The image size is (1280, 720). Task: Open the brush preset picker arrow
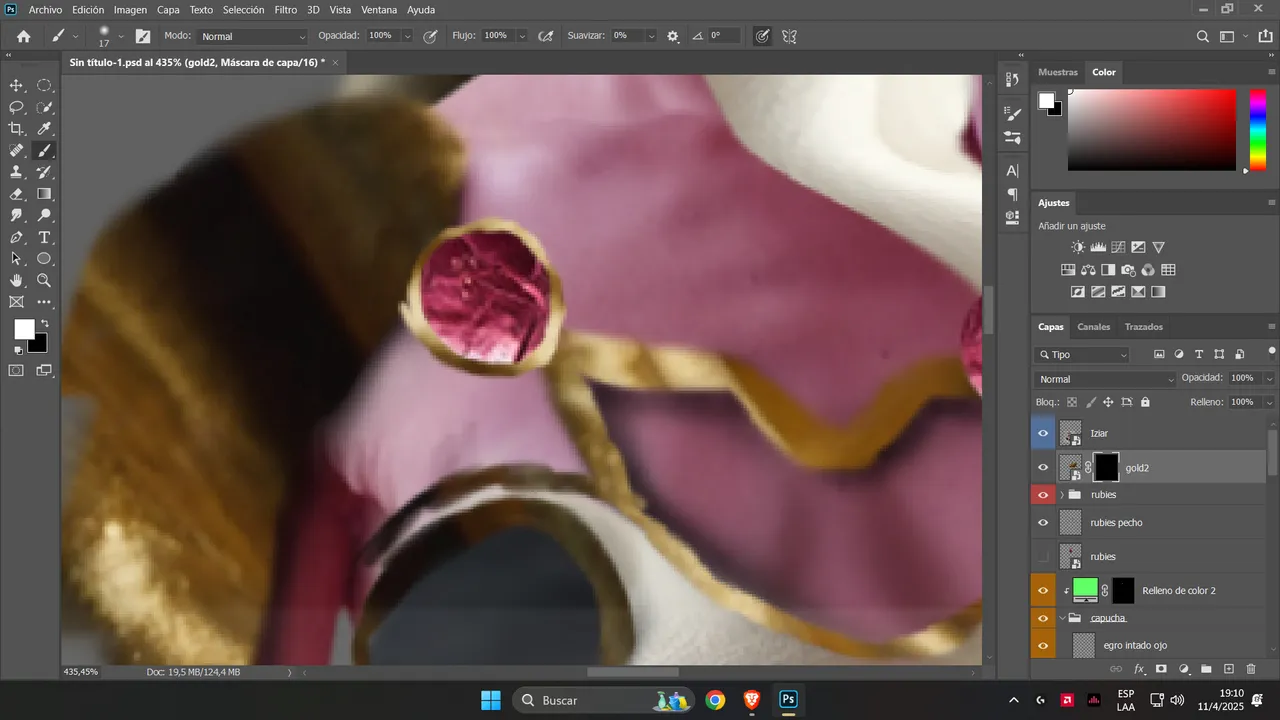pyautogui.click(x=121, y=36)
